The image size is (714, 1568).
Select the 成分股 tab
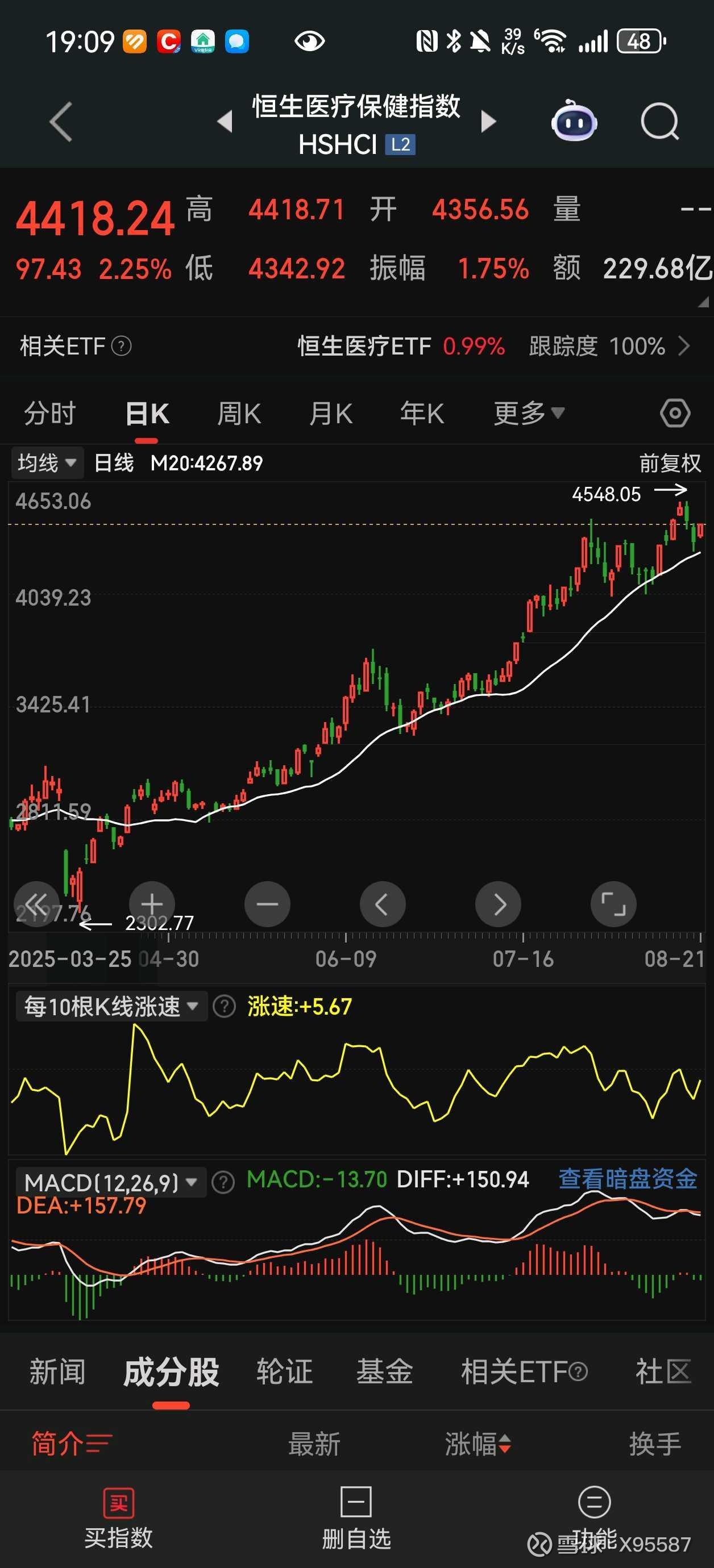point(171,1372)
